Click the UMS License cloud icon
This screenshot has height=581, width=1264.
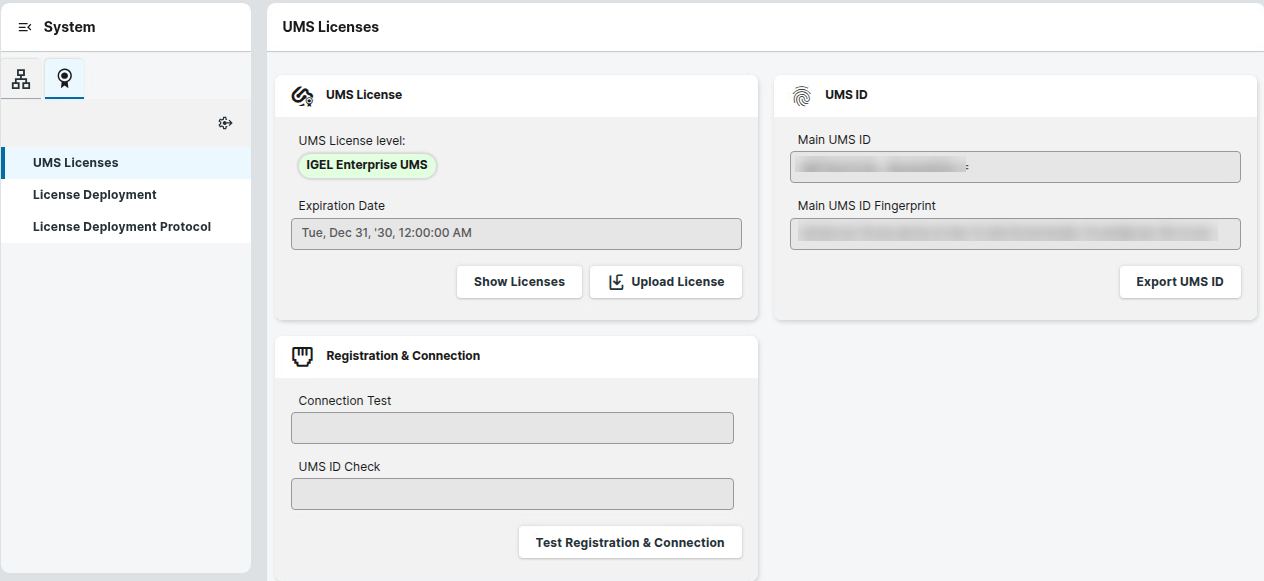point(302,96)
